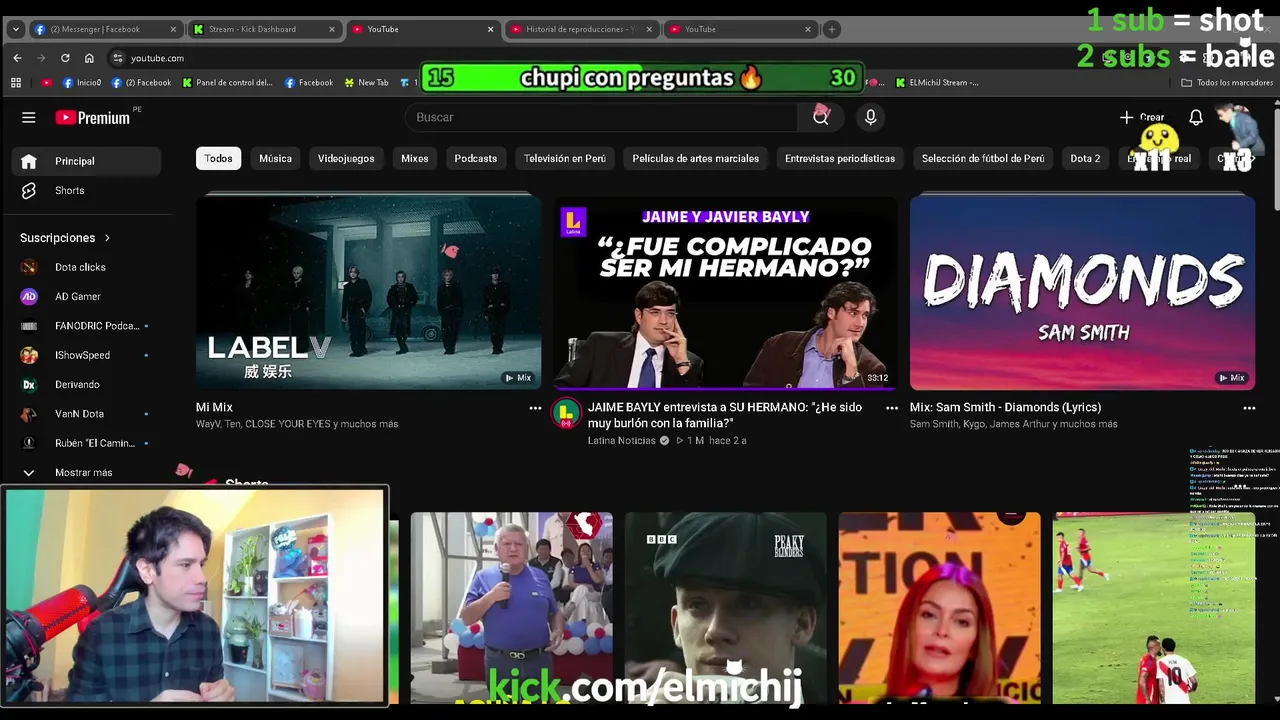The height and width of the screenshot is (720, 1280).
Task: Select the Música filter chip
Action: 275,158
